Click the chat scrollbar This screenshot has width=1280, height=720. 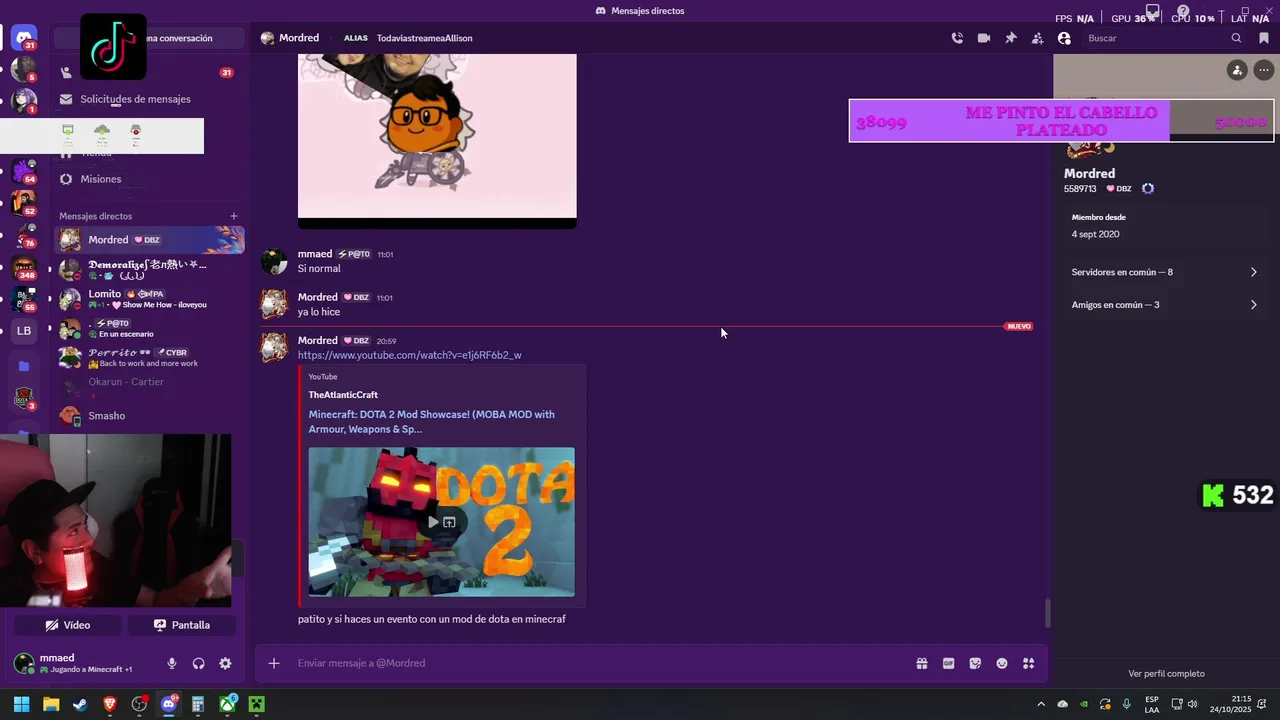tap(1048, 613)
